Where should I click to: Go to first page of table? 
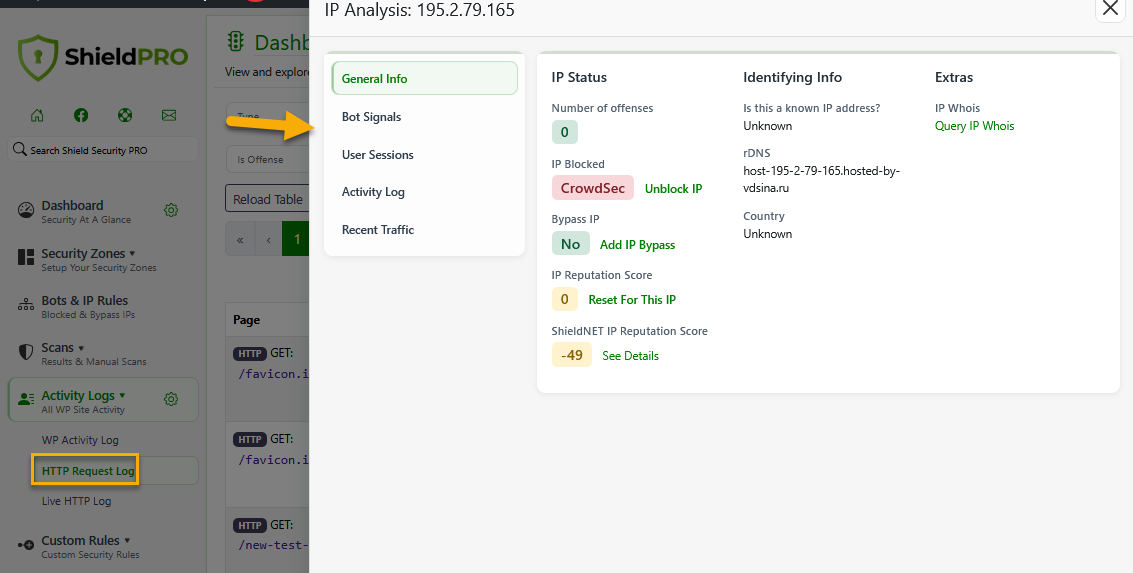coord(240,240)
